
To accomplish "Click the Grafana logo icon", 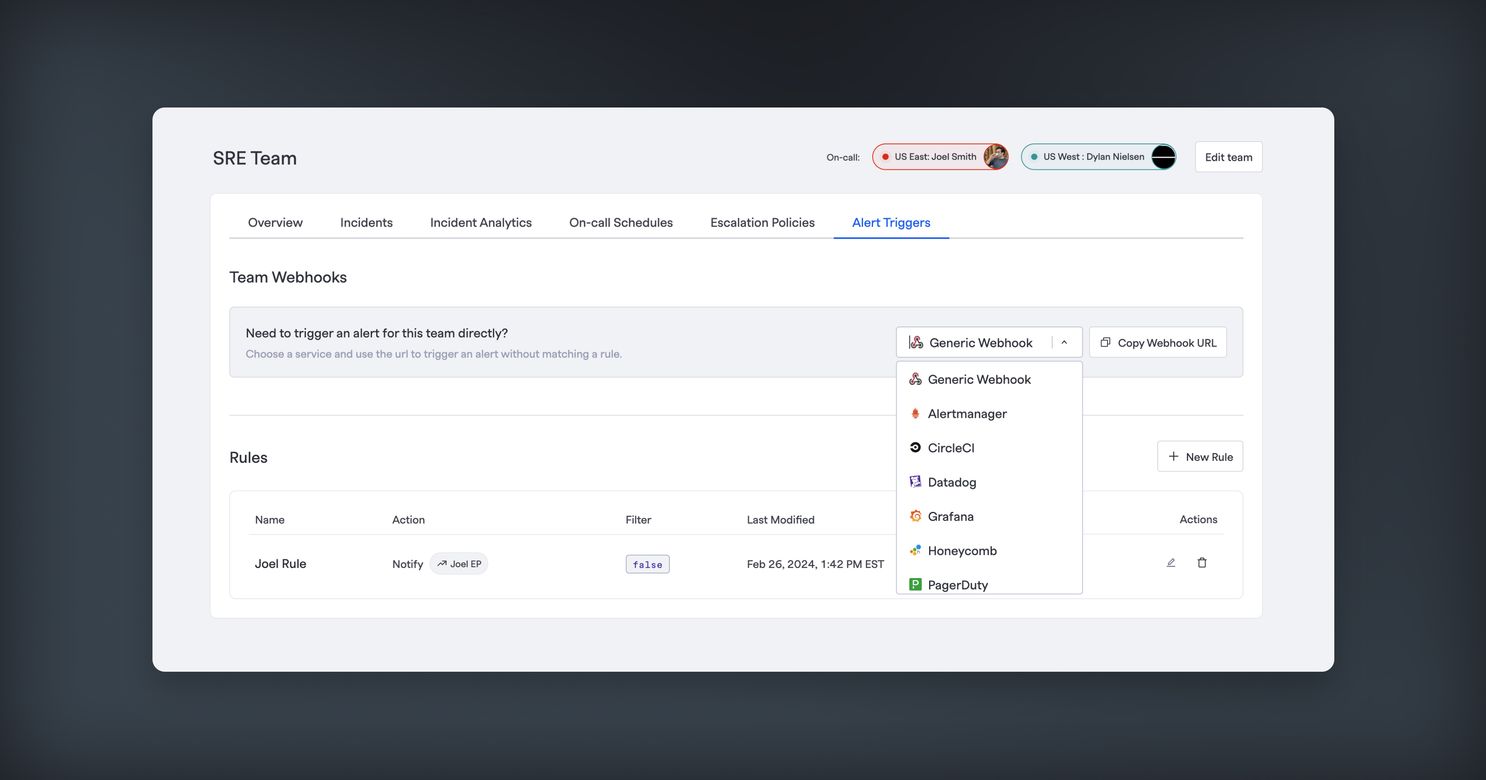I will (915, 516).
